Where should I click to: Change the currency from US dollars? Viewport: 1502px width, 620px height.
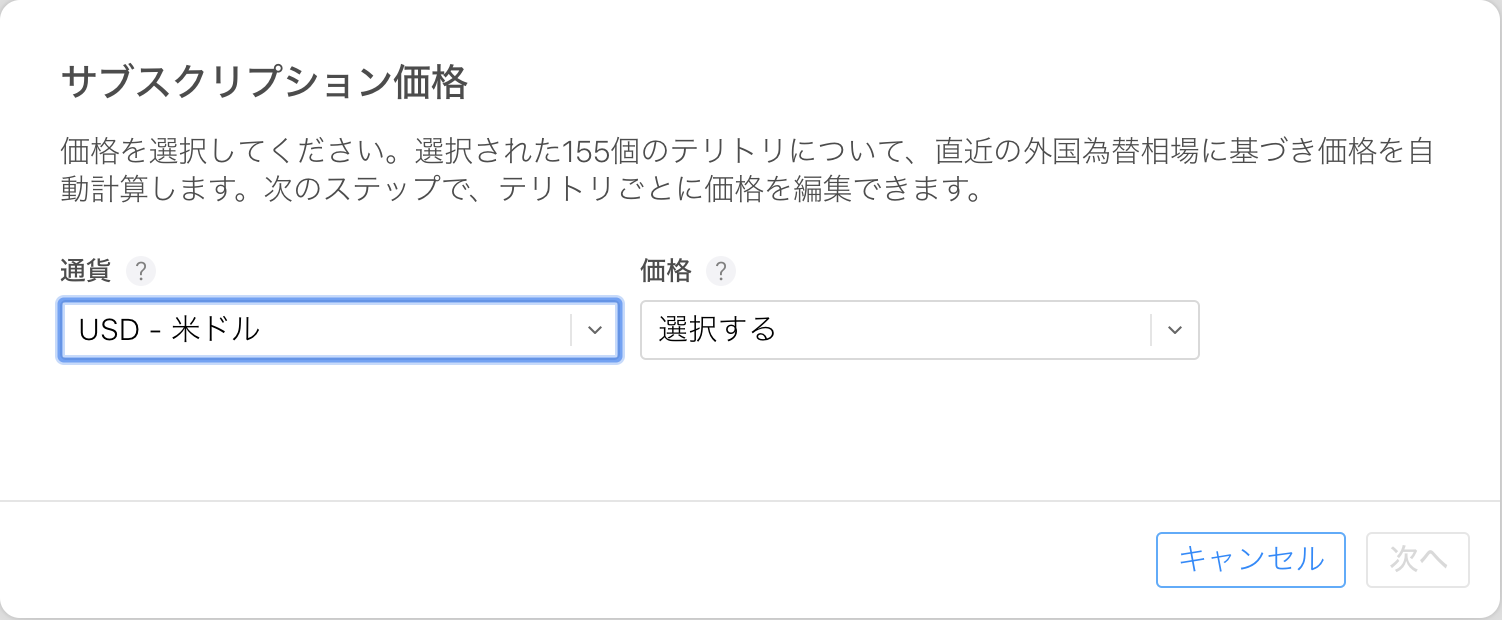340,330
